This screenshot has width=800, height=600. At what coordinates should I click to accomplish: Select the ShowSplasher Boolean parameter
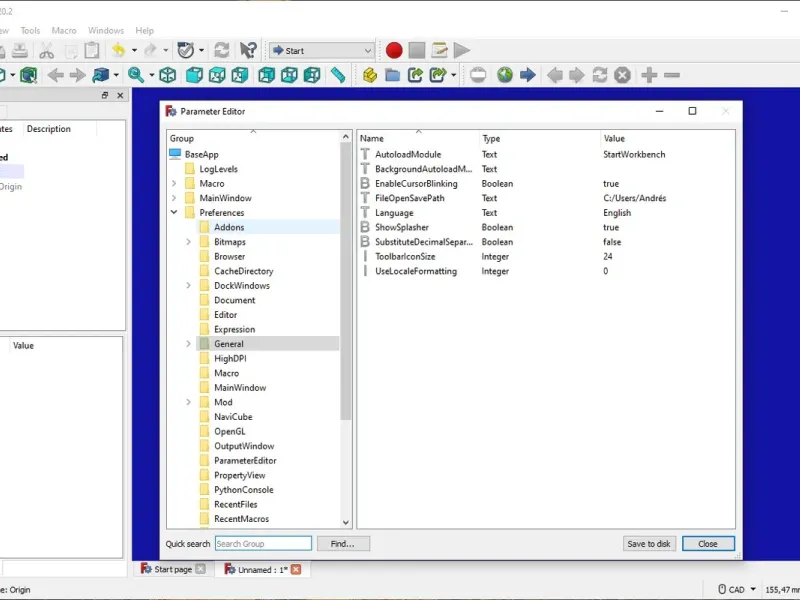point(401,227)
